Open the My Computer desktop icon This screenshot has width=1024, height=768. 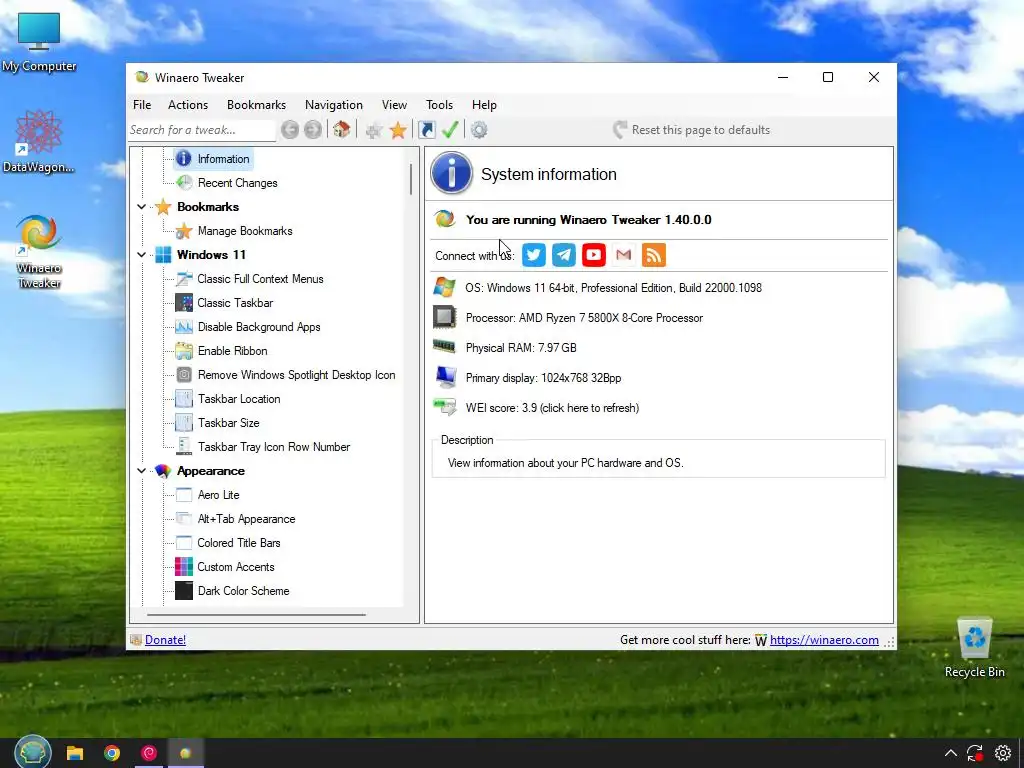coord(39,42)
